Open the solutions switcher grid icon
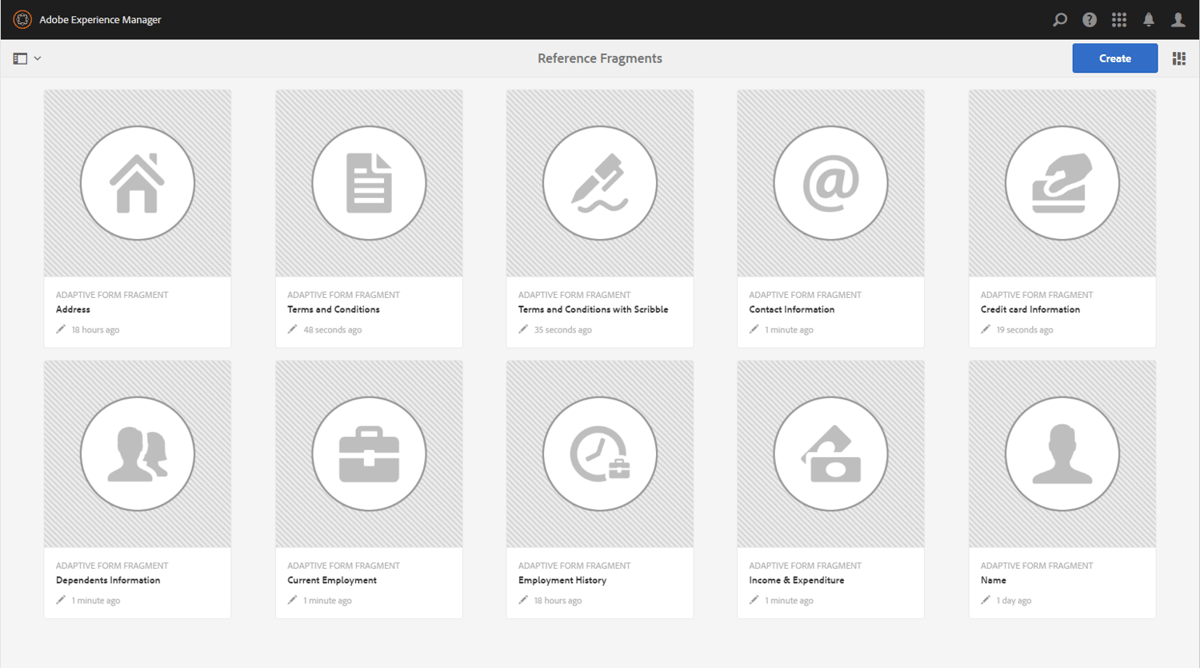The image size is (1200, 668). coord(1119,19)
